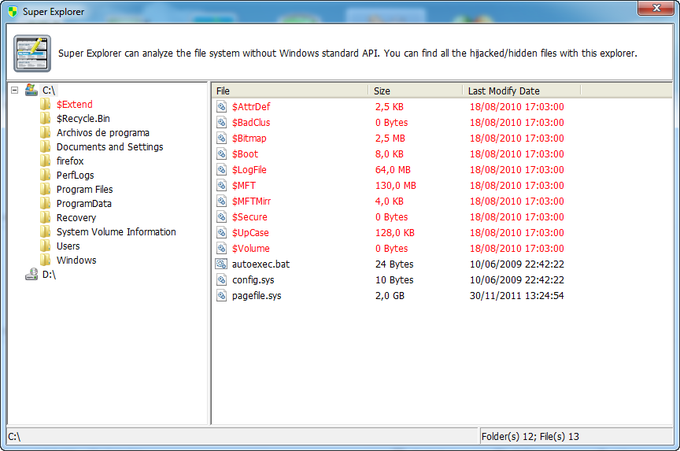Click the $Bitmap file icon

pos(222,138)
